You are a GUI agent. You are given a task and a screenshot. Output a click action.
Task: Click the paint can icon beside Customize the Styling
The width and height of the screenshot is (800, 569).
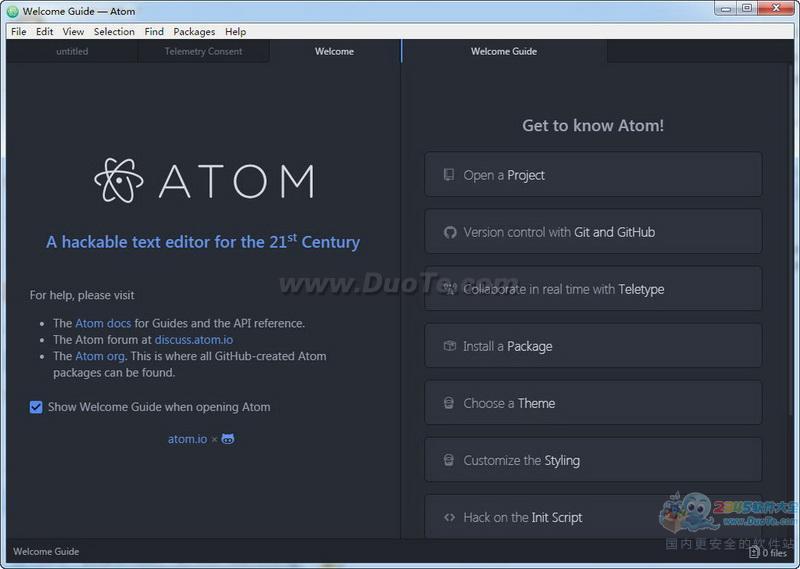tap(448, 460)
